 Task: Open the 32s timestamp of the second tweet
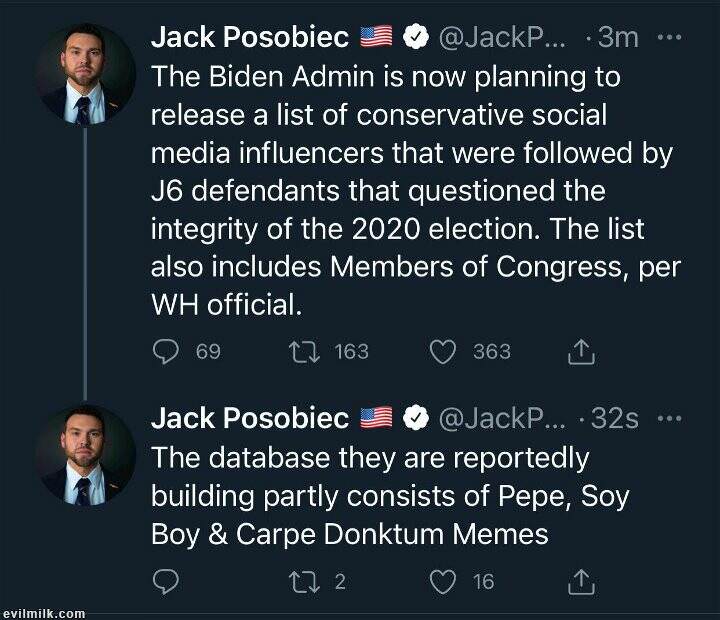[614, 418]
